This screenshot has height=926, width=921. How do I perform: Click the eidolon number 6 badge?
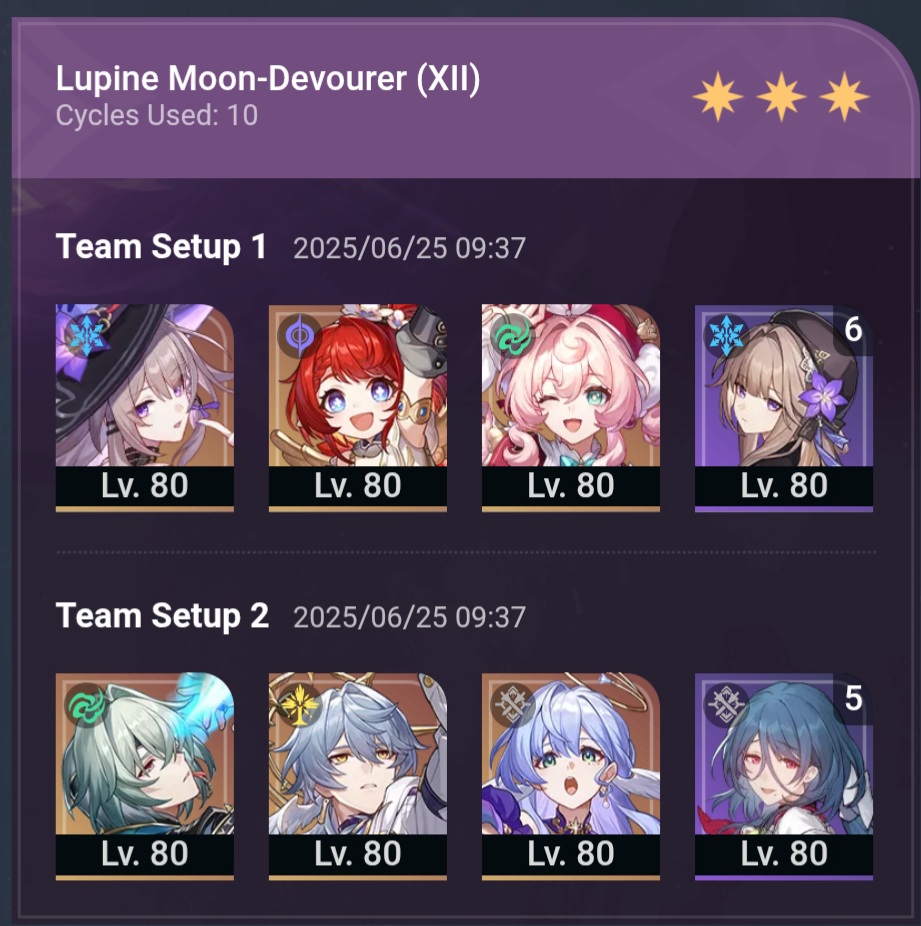[x=853, y=330]
